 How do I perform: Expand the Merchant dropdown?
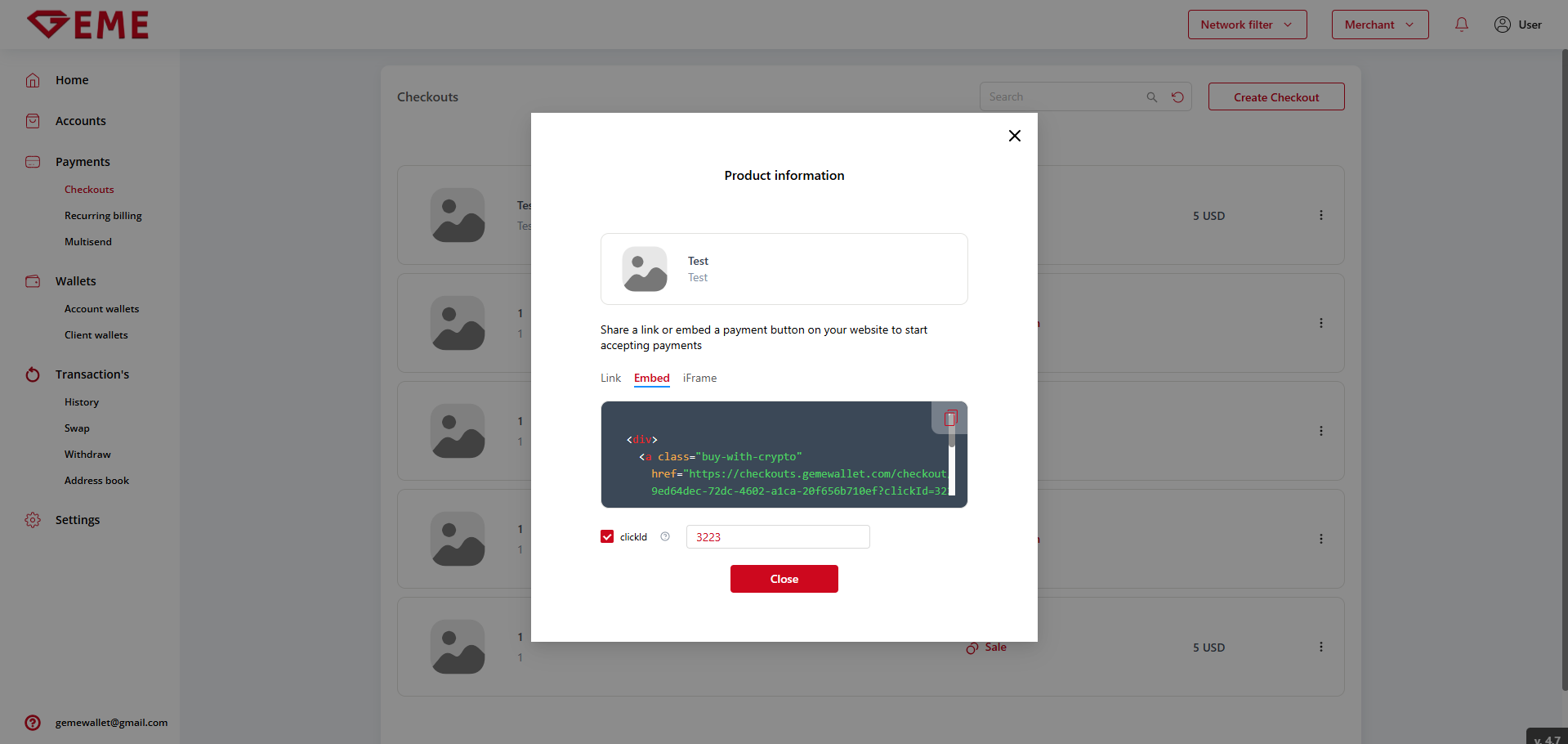1379,25
